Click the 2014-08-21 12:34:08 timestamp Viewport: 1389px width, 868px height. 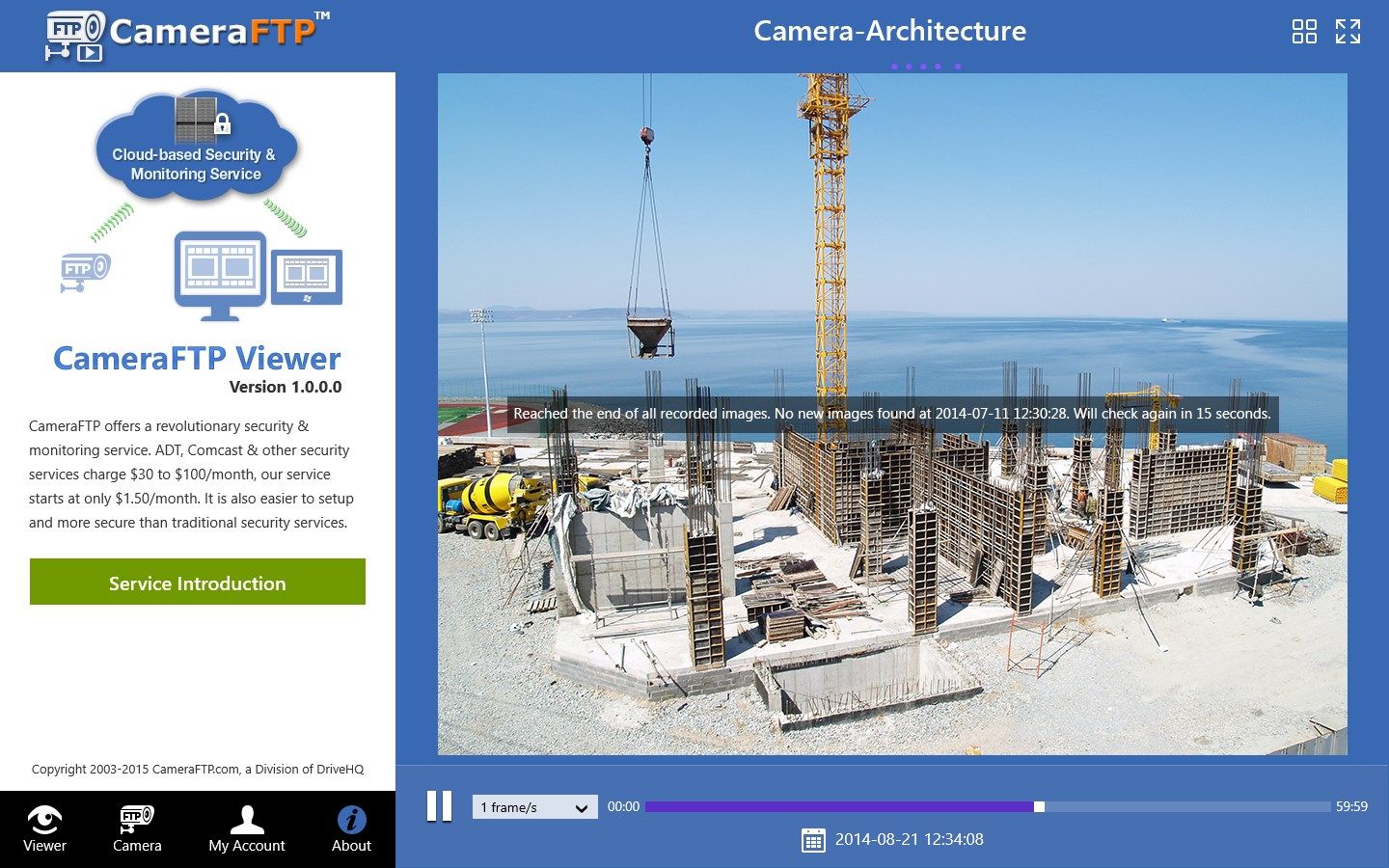[x=909, y=840]
